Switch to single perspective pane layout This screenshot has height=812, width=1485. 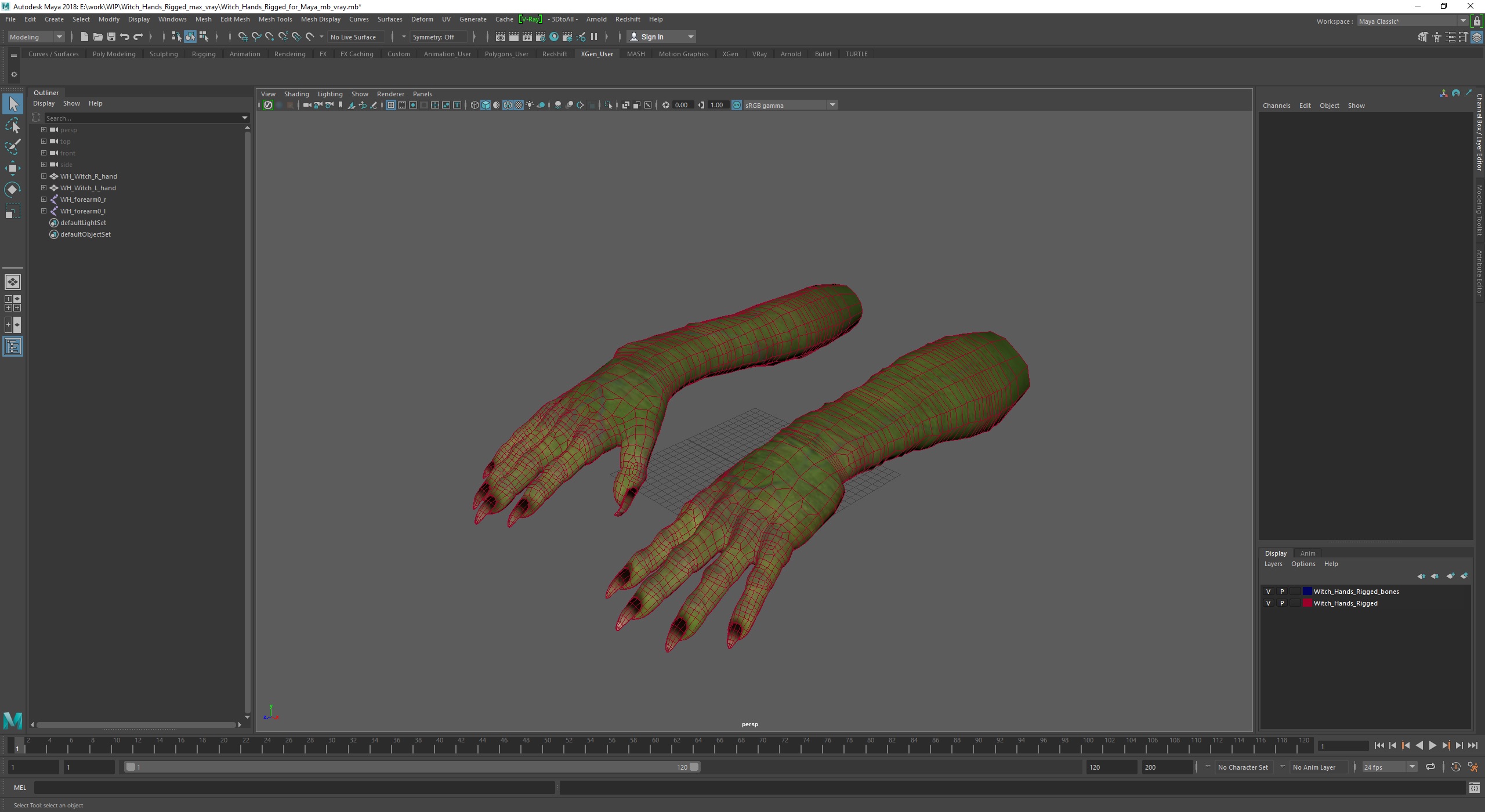tap(13, 282)
